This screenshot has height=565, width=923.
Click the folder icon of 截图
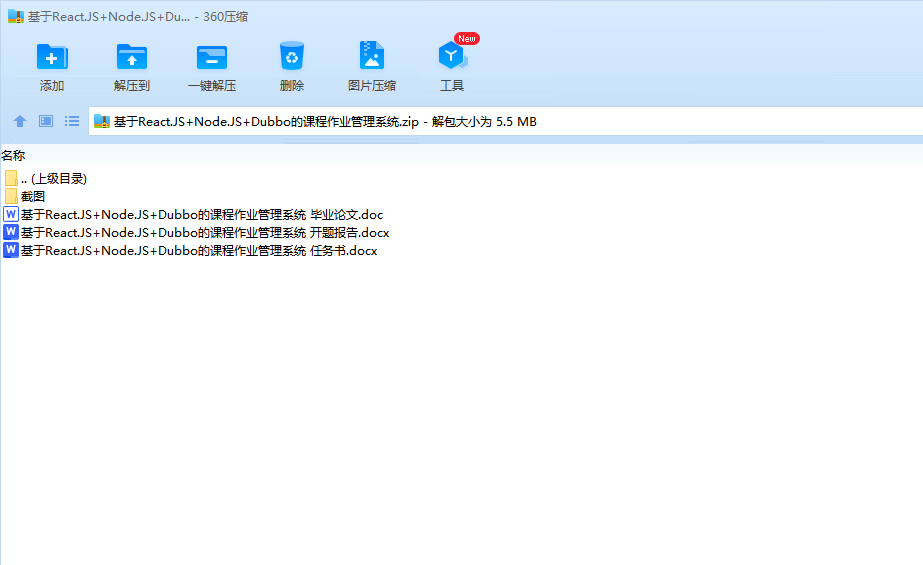(11, 196)
